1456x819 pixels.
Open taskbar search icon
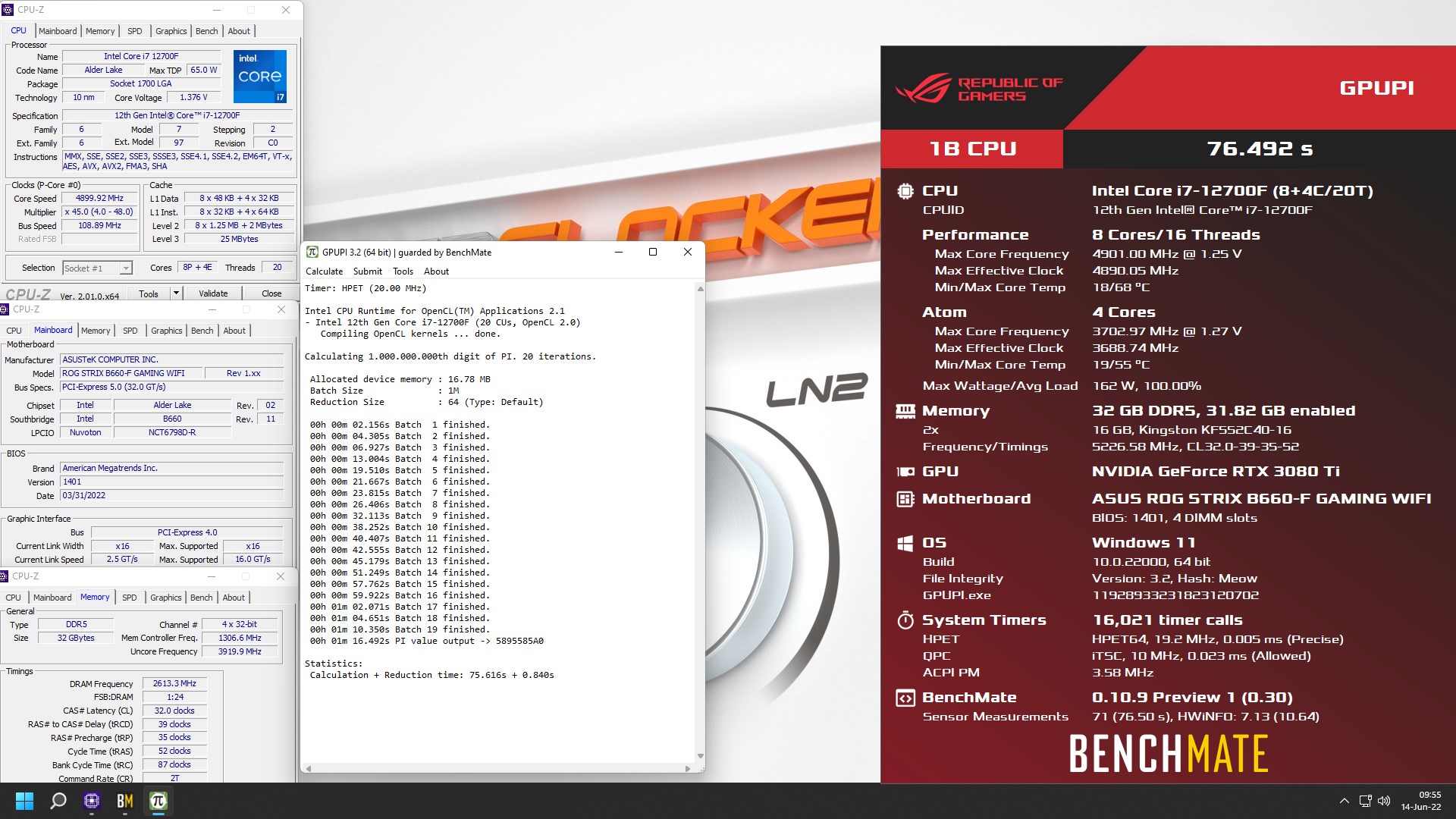coord(58,801)
